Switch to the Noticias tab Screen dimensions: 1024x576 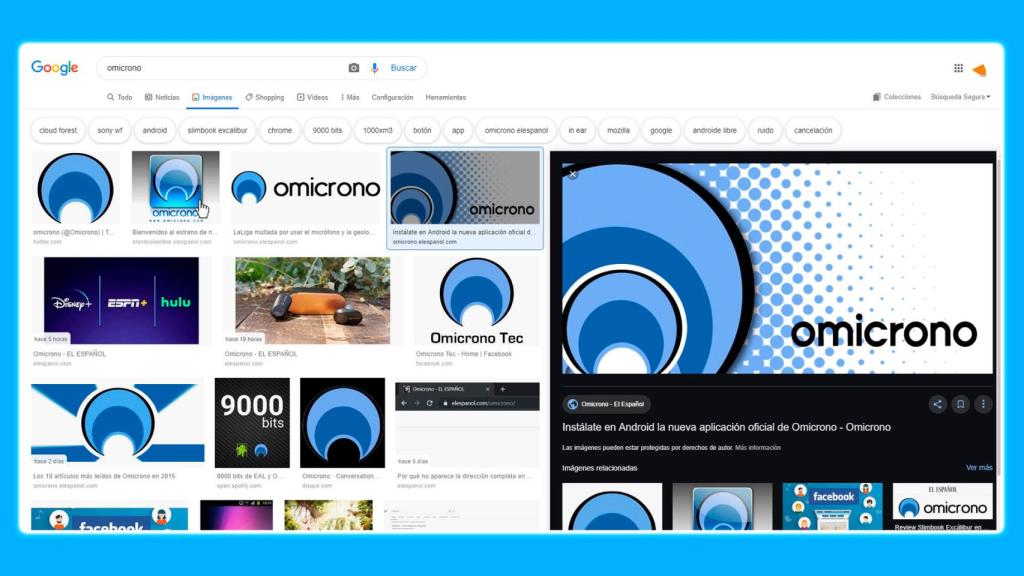pos(162,97)
